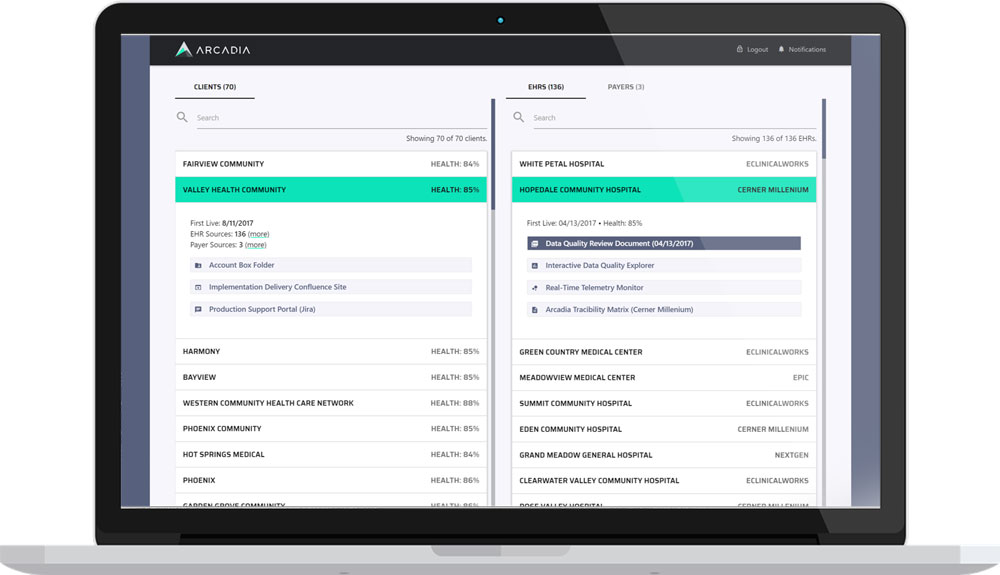1000x575 pixels.
Task: Expand the Bayview client row
Action: coord(331,377)
